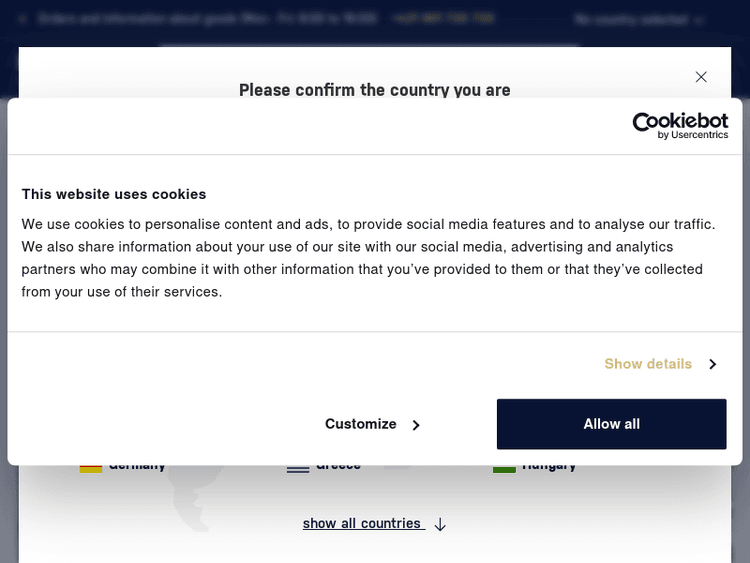750x563 pixels.
Task: Expand the Show details section
Action: point(648,364)
